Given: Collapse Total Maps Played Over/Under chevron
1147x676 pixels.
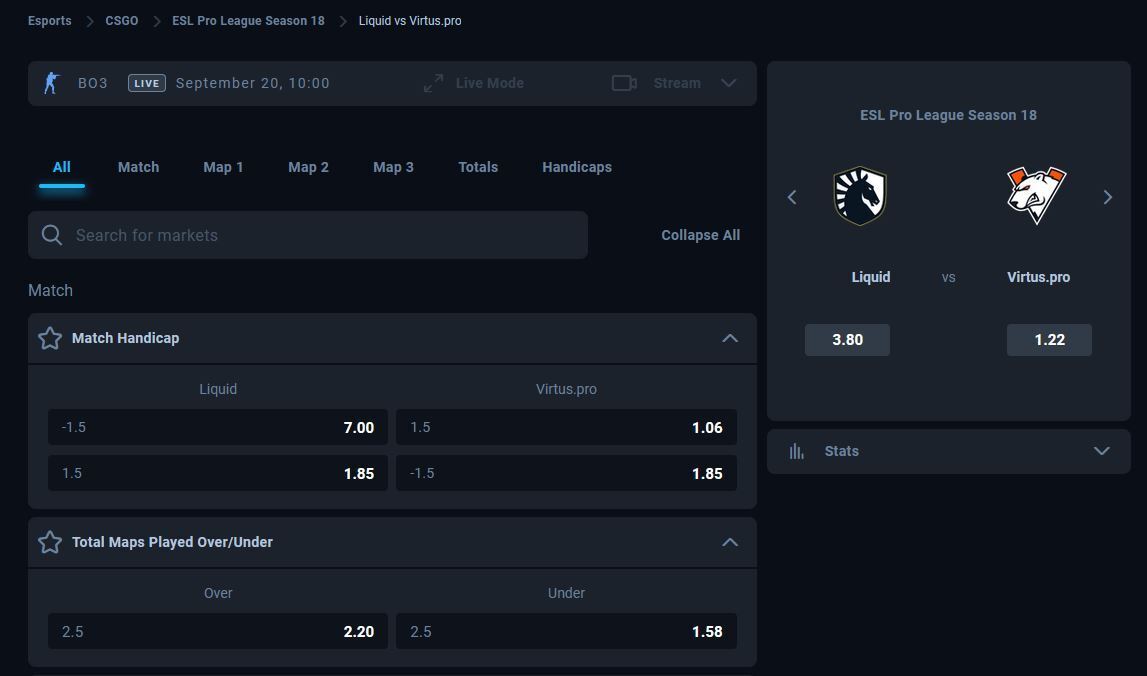Looking at the screenshot, I should (730, 542).
